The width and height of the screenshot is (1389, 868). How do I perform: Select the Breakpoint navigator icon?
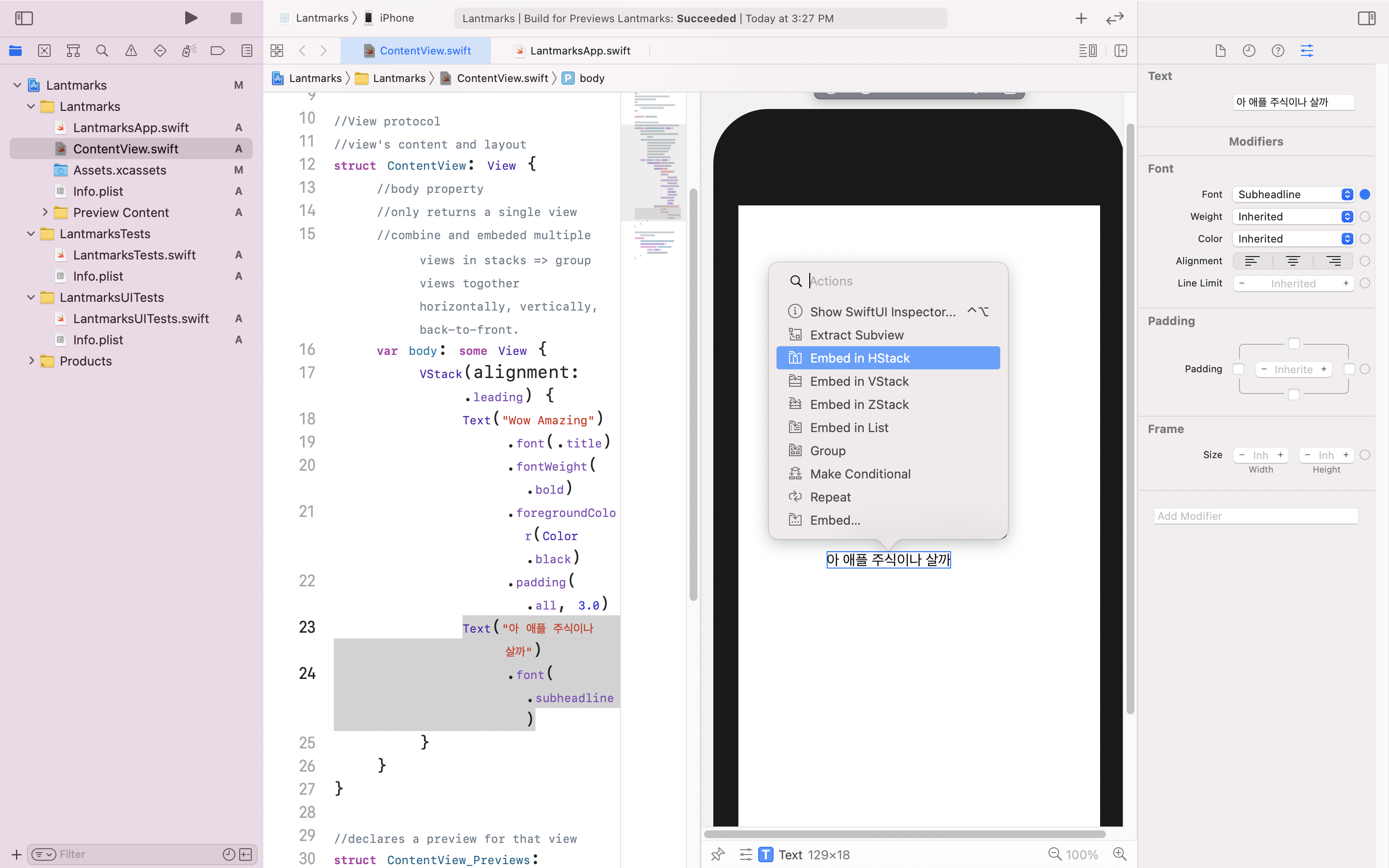tap(218, 51)
